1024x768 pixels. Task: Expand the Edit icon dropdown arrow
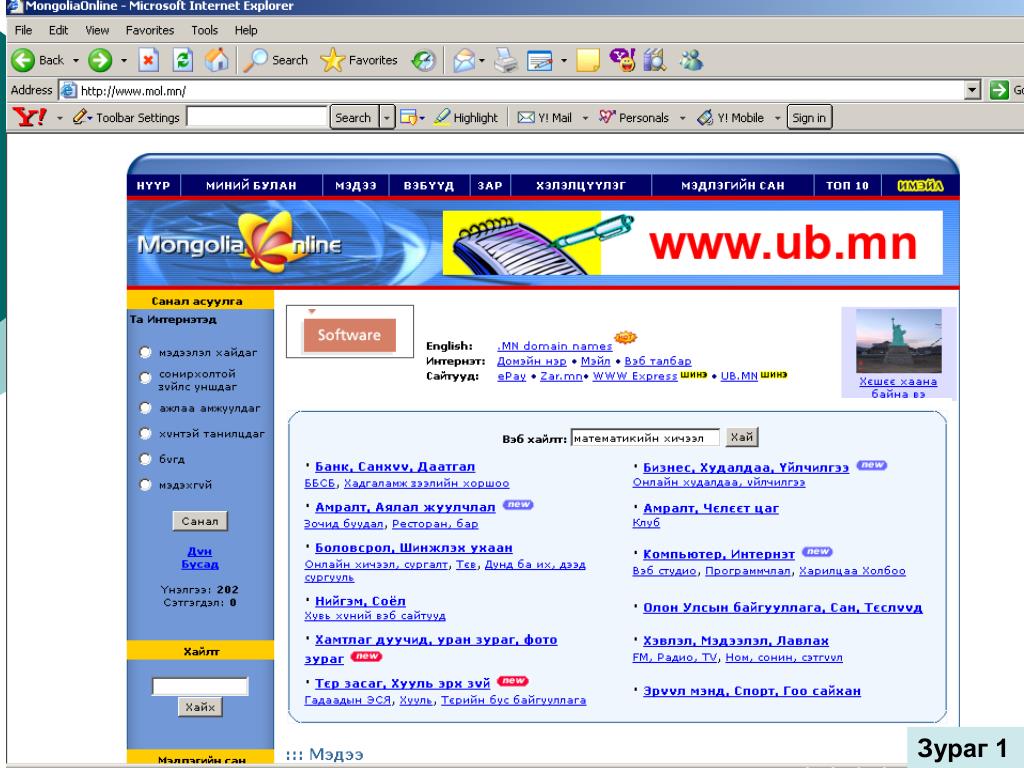(x=564, y=61)
